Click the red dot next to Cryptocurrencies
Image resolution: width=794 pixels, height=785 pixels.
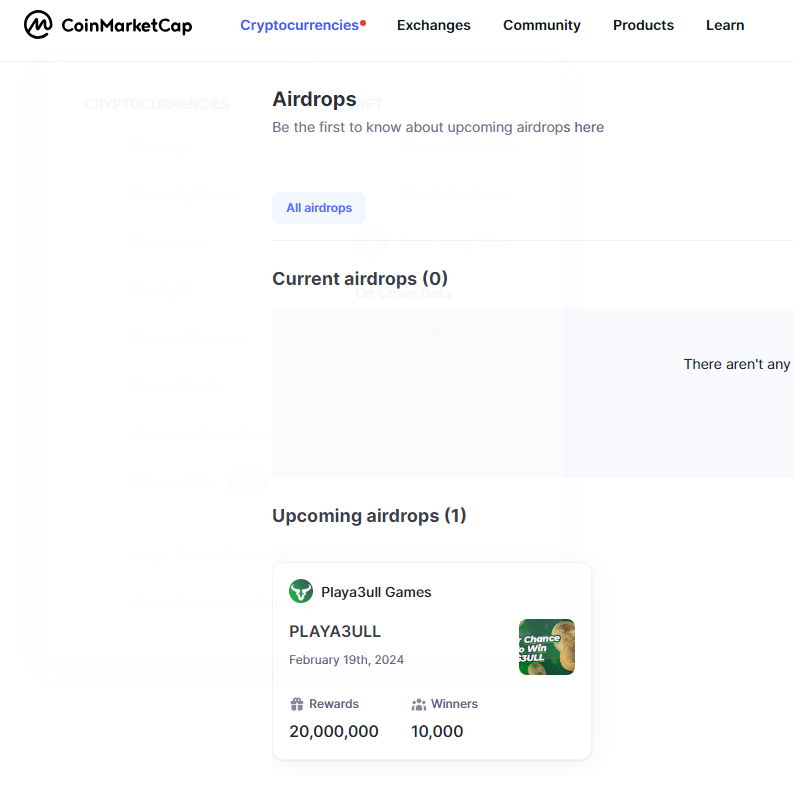(x=363, y=22)
